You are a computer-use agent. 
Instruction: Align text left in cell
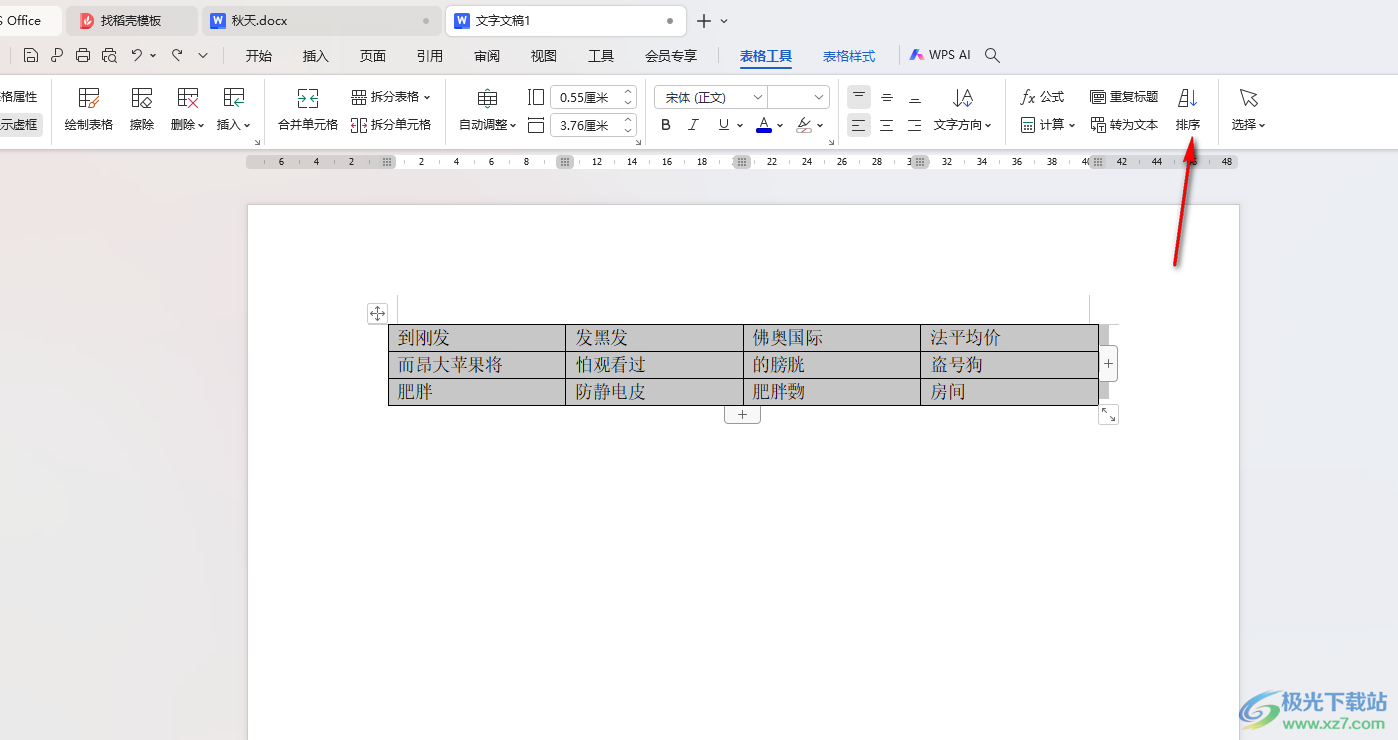(859, 125)
